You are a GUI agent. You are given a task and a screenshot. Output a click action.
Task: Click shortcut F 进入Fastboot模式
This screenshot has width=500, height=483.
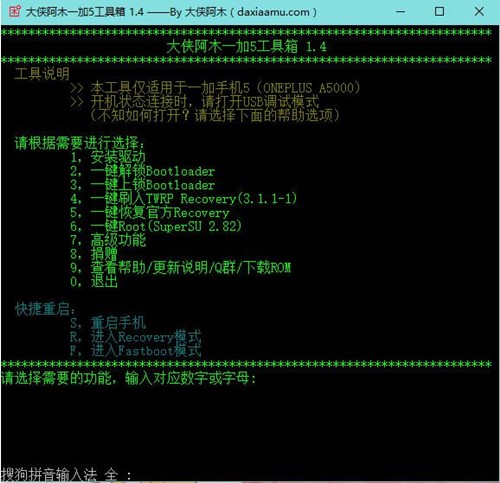pos(136,351)
